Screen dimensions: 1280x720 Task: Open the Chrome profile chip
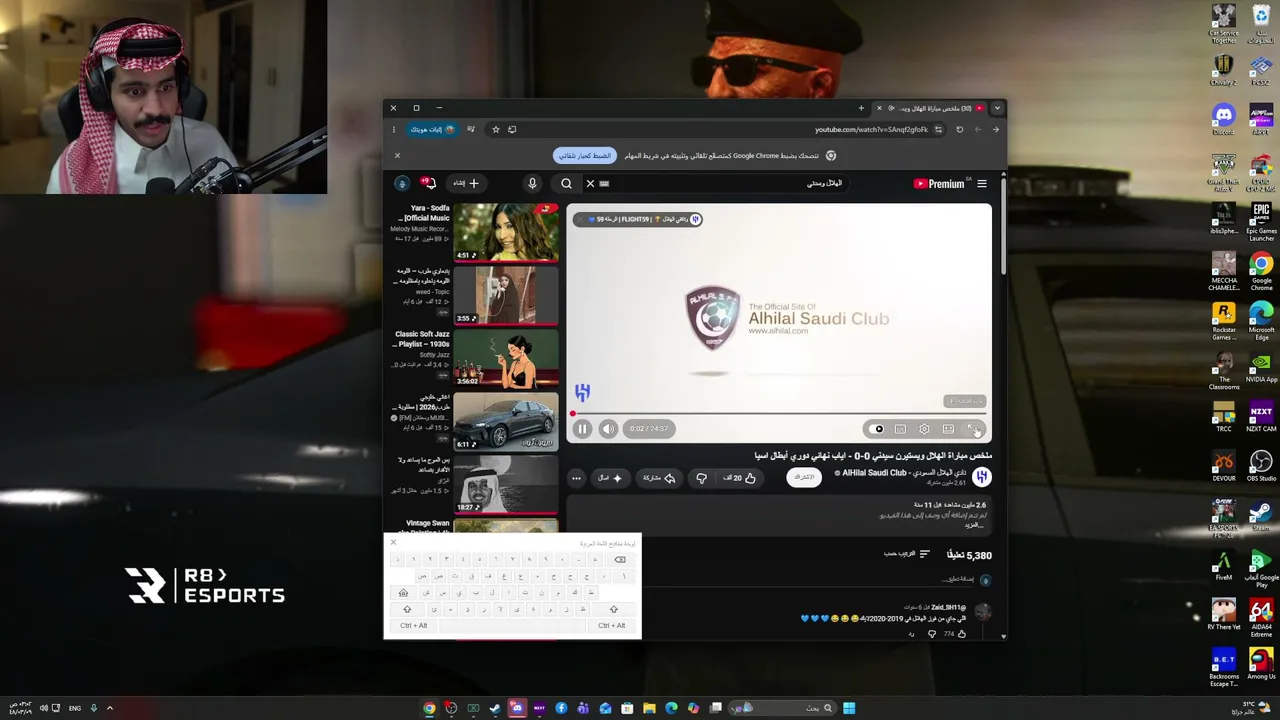pyautogui.click(x=432, y=129)
